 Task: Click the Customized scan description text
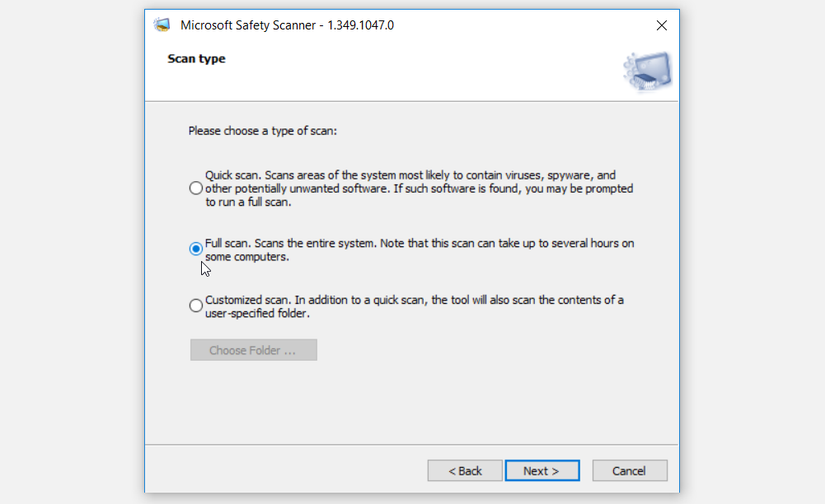coord(415,306)
